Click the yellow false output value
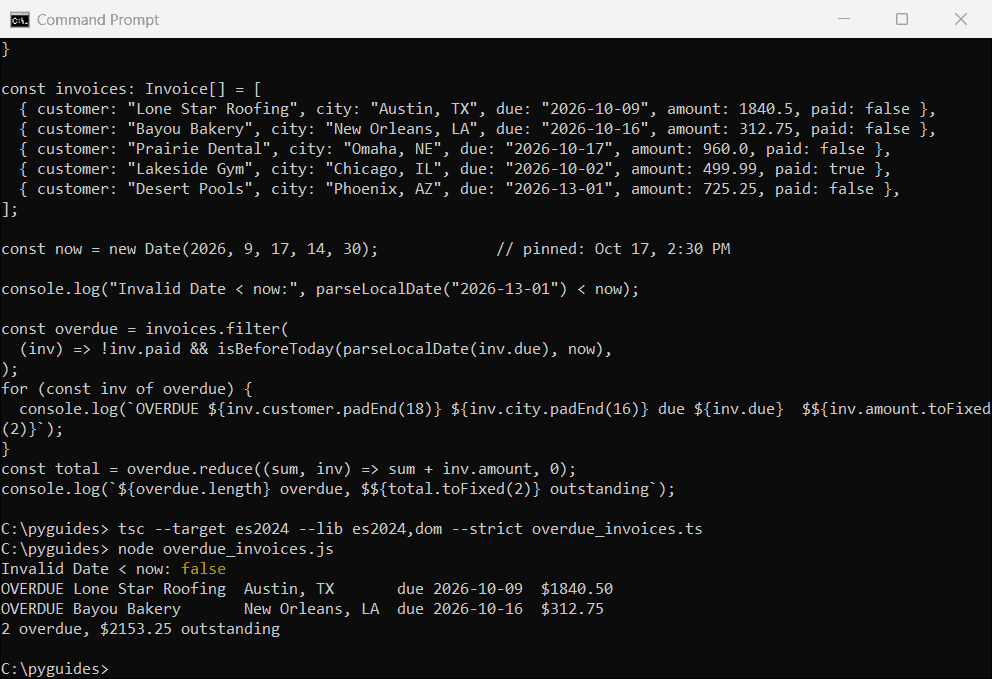The image size is (992, 679). [203, 569]
